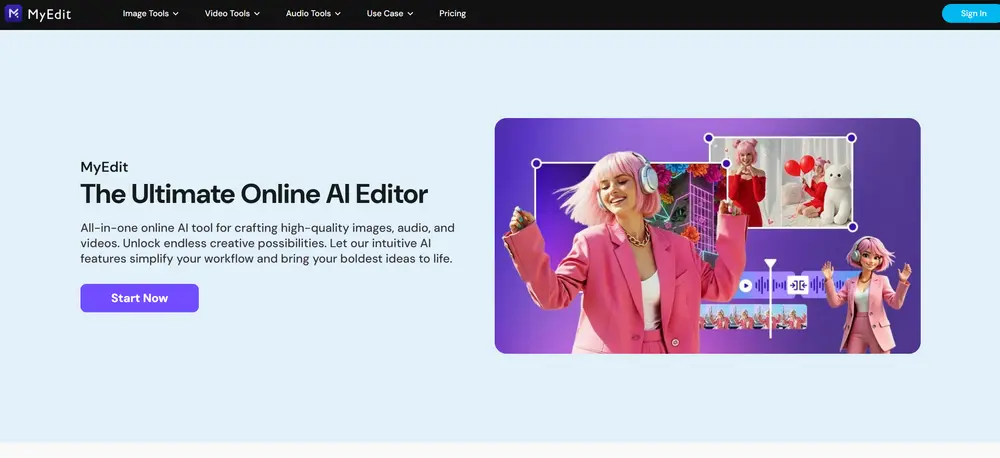This screenshot has width=1000, height=458.
Task: Go to the Pricing page
Action: (x=453, y=13)
